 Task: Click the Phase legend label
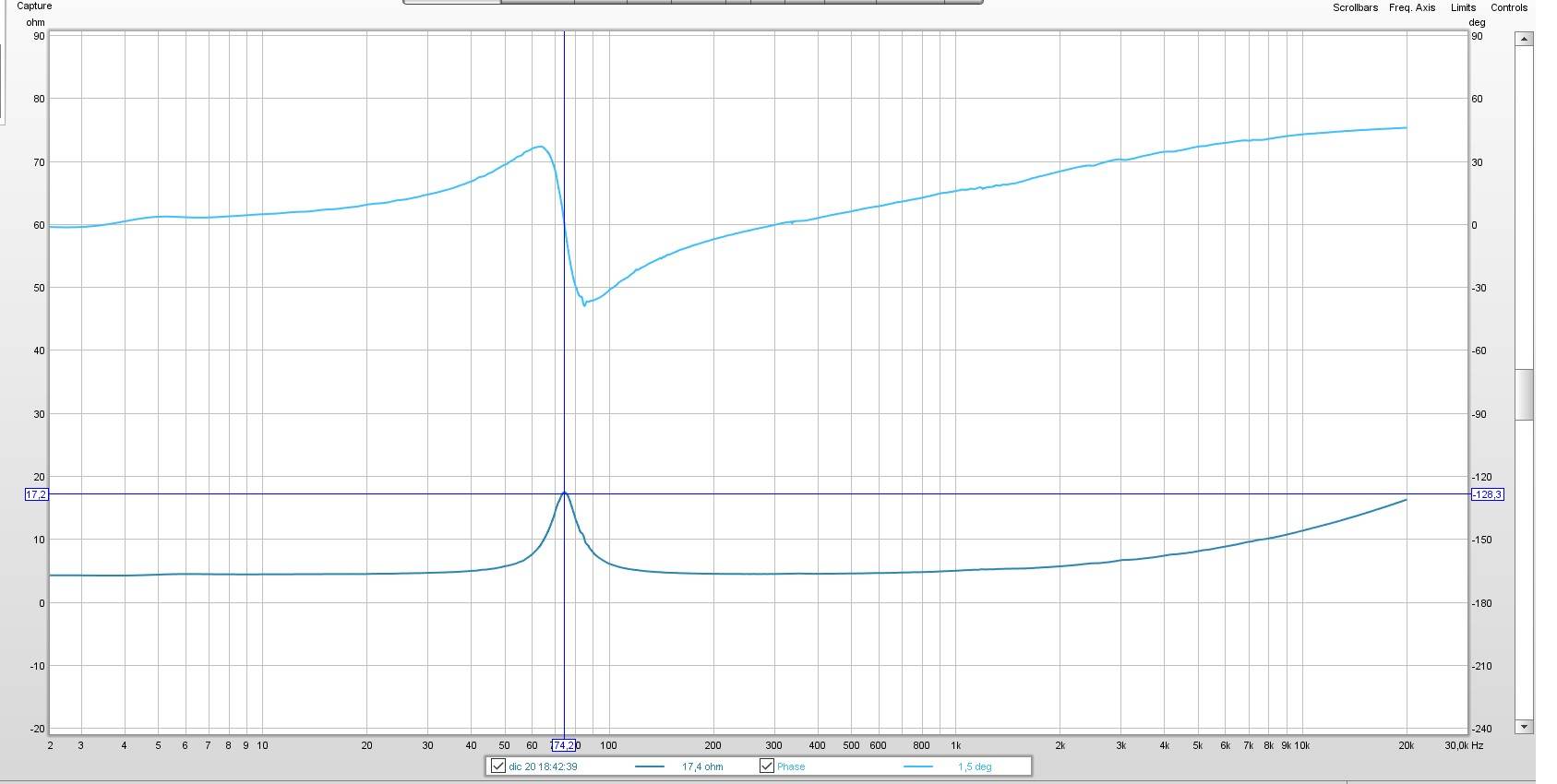tap(791, 766)
